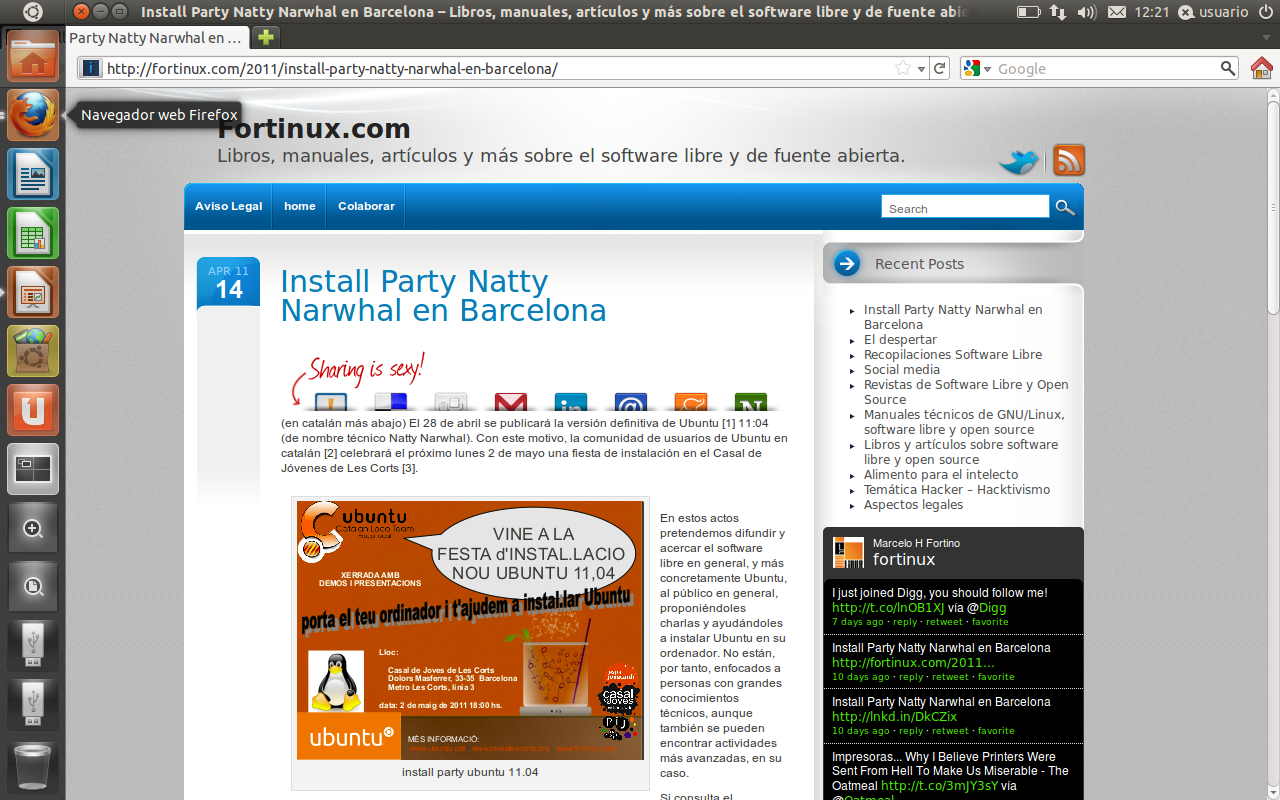This screenshot has width=1280, height=800.
Task: Launch LibreOffice Impress from the launcher
Action: (x=33, y=292)
